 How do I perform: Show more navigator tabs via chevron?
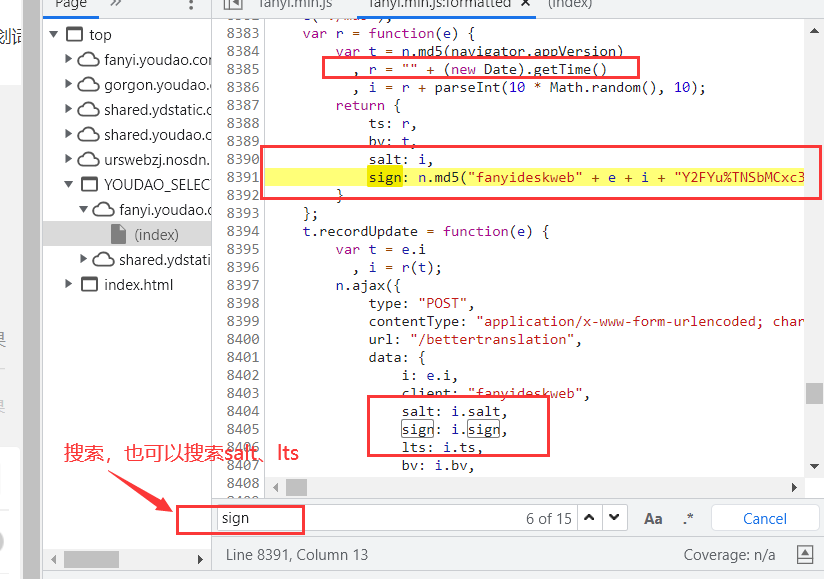tap(116, 4)
